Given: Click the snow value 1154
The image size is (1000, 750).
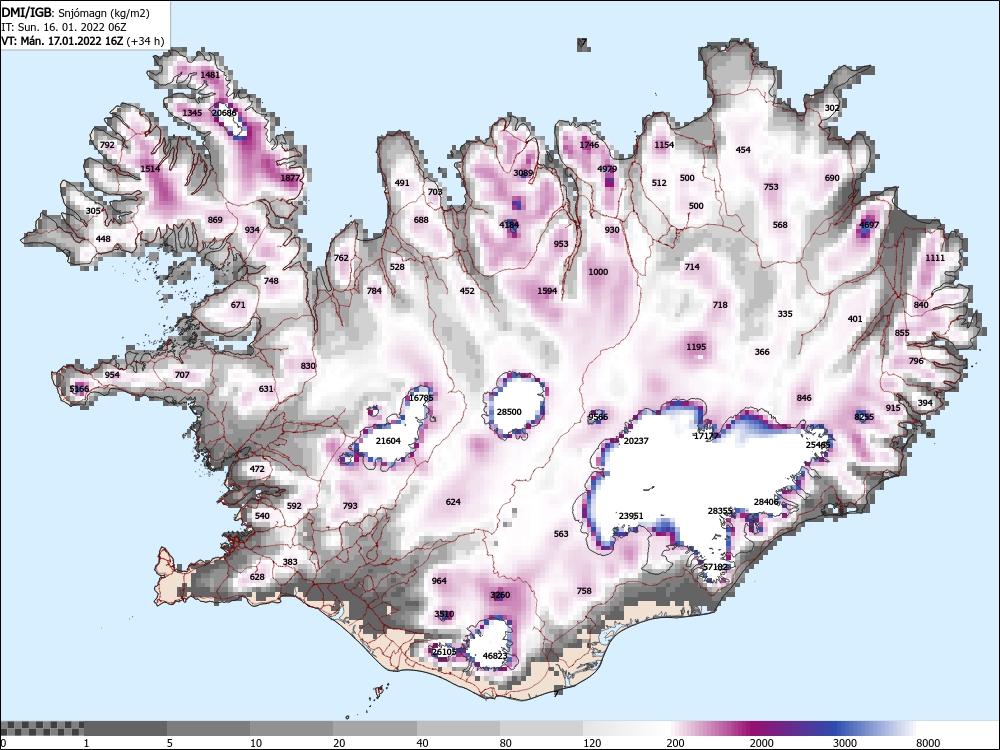Looking at the screenshot, I should pyautogui.click(x=664, y=145).
